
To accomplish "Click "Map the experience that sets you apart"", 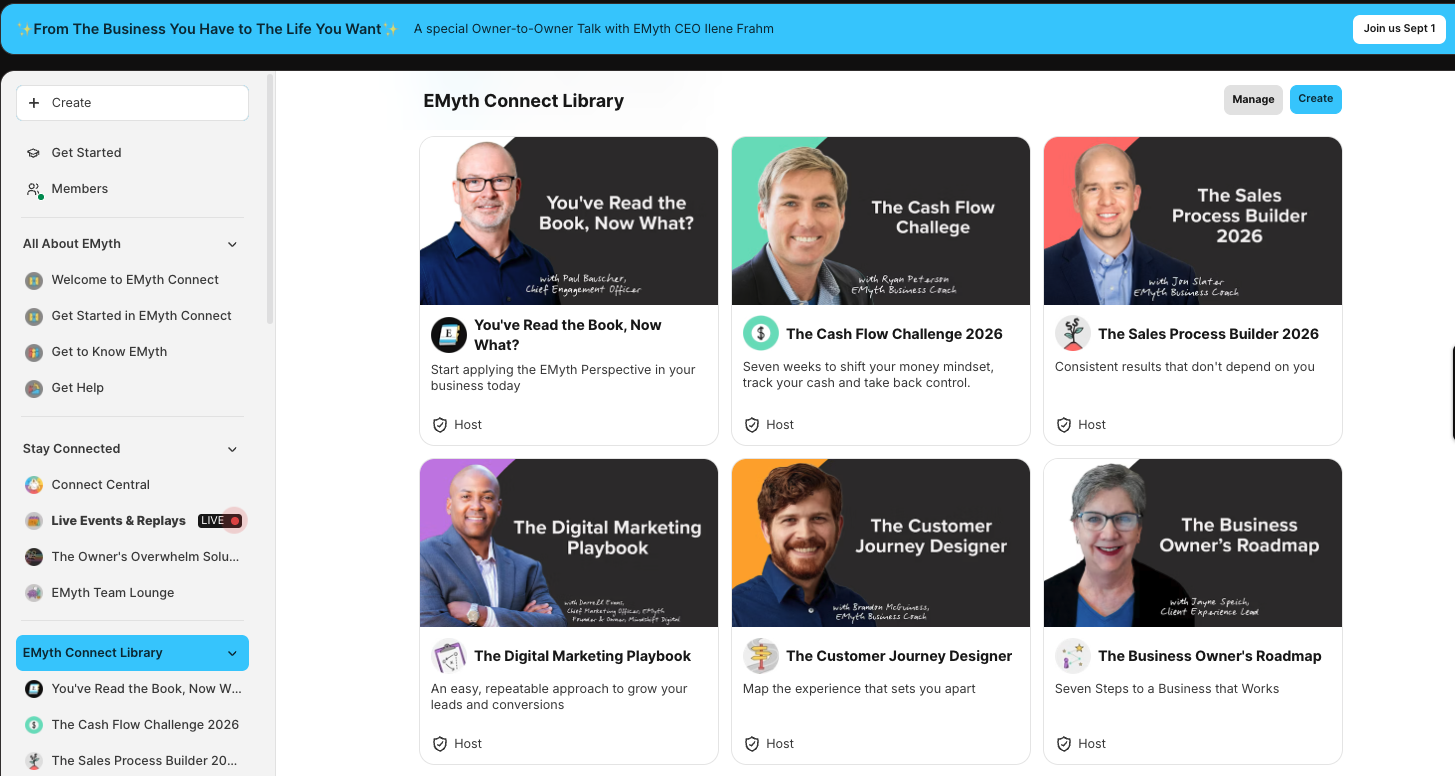I will (x=859, y=689).
